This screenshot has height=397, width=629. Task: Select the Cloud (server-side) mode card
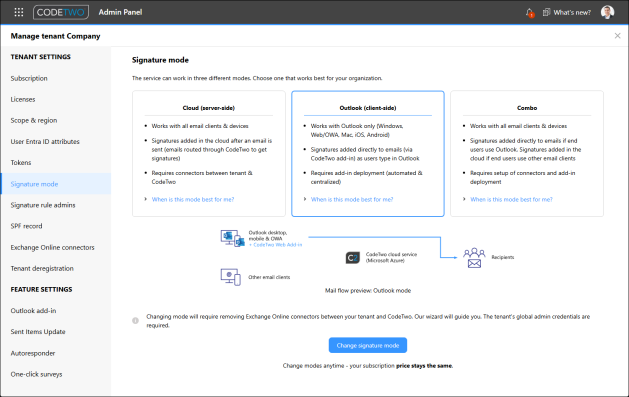(x=209, y=154)
